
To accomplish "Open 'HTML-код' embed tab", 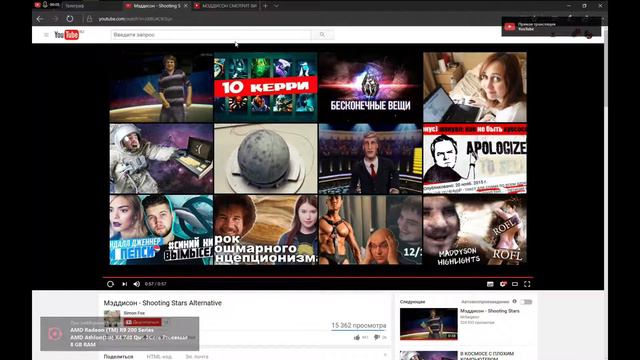I will point(159,356).
